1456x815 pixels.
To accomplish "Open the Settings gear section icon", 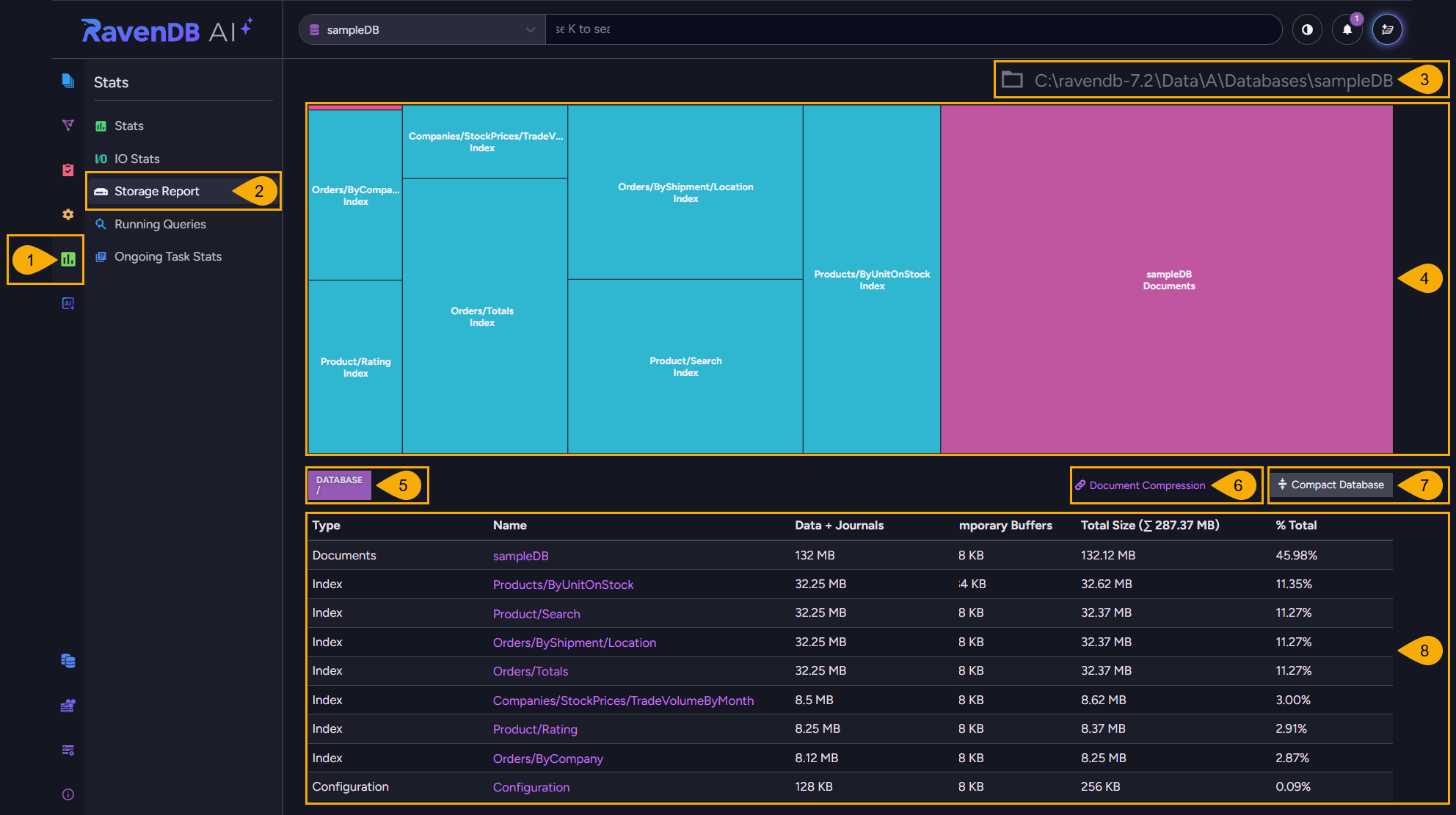I will [68, 214].
